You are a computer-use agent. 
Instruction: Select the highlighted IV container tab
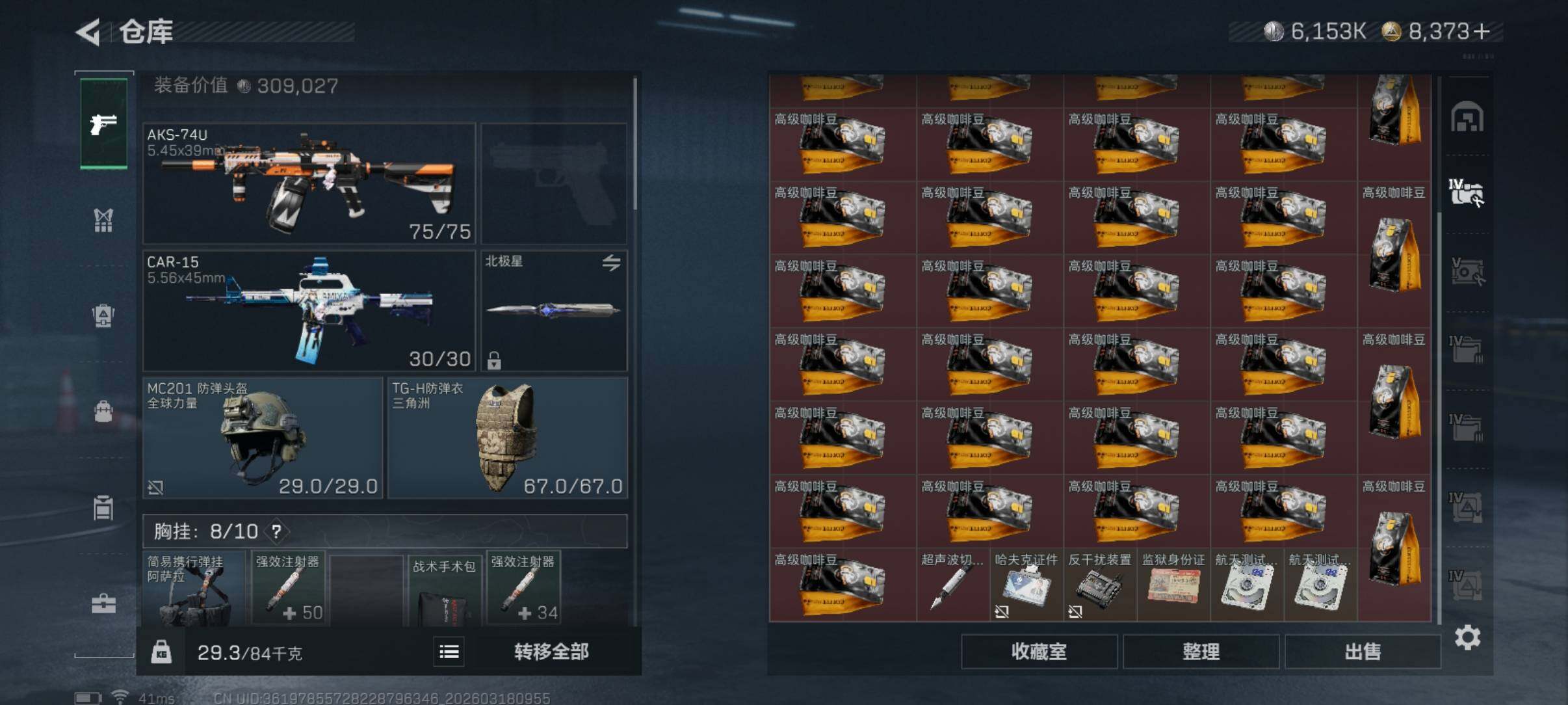1466,193
